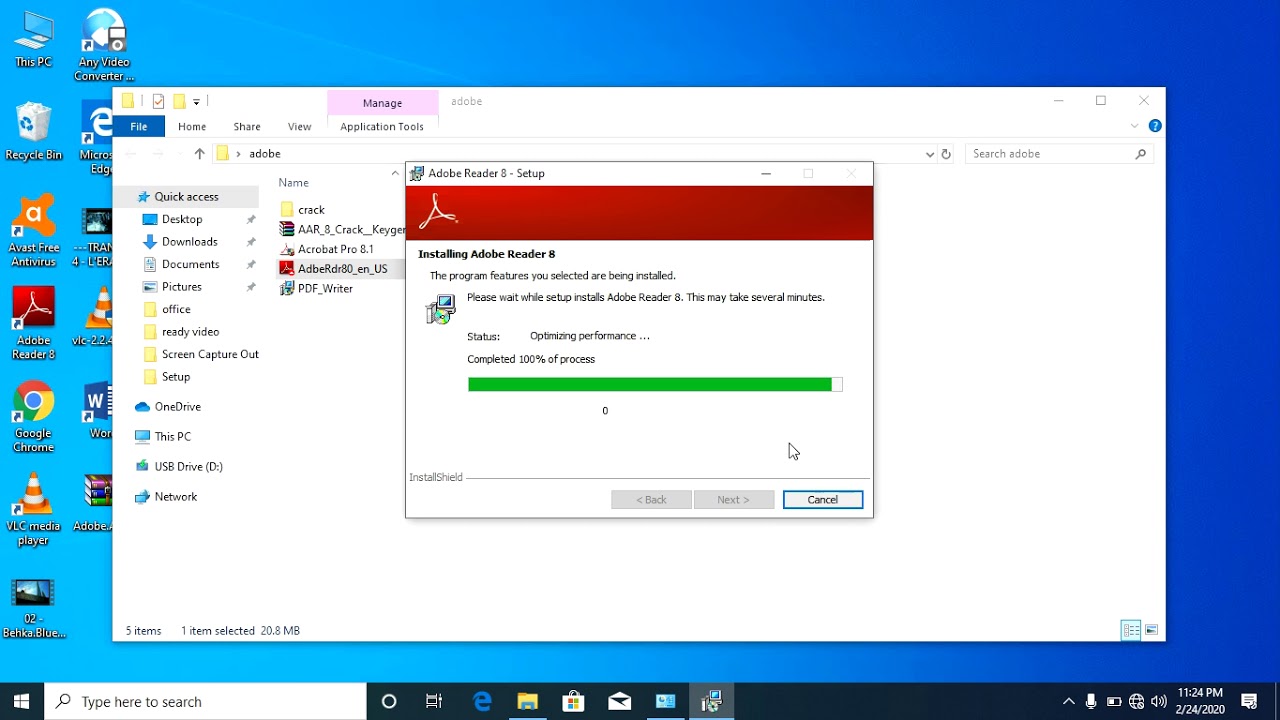This screenshot has width=1280, height=720.
Task: Open the Application Tools tab
Action: coord(382,127)
